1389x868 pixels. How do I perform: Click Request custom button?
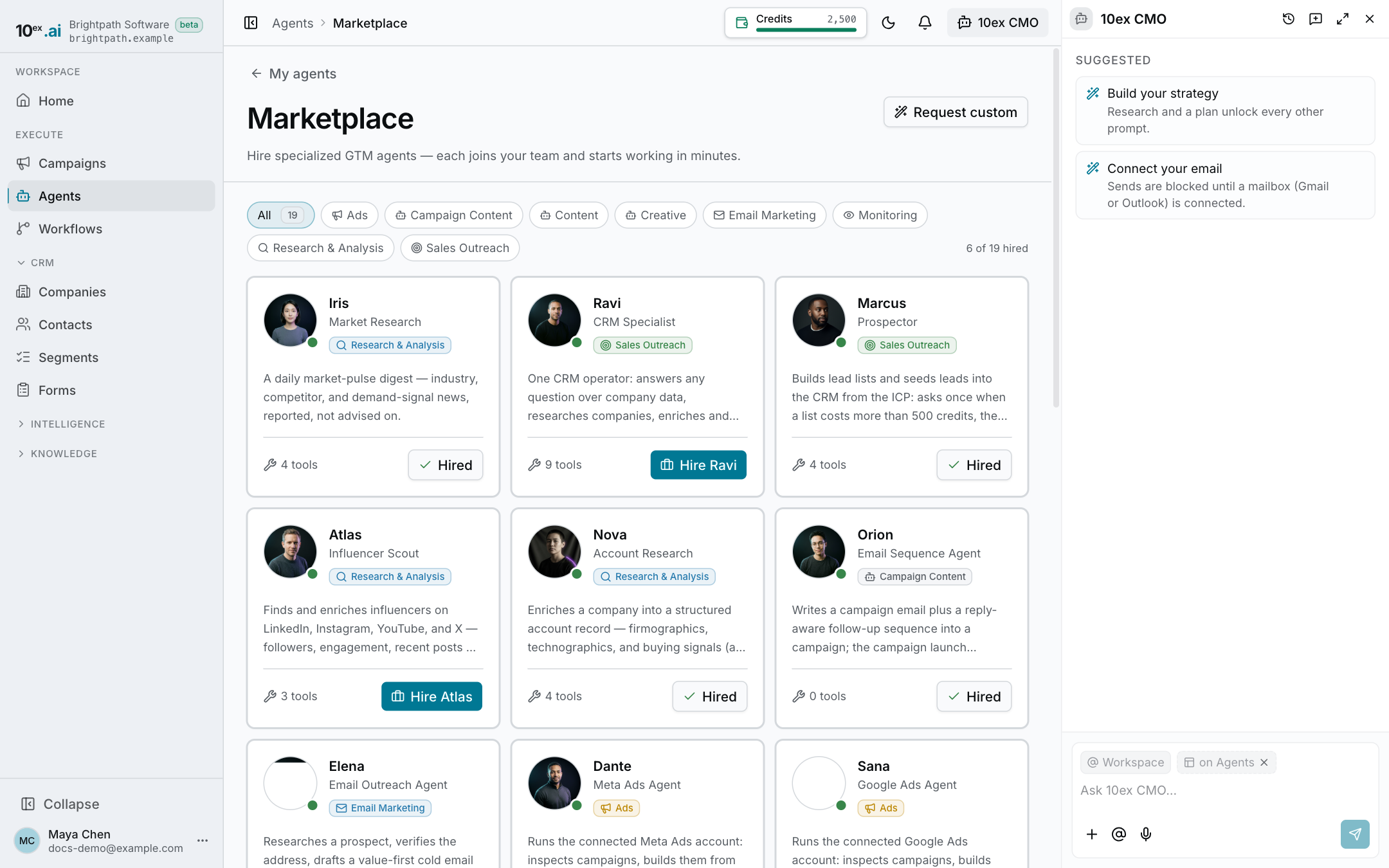tap(956, 112)
